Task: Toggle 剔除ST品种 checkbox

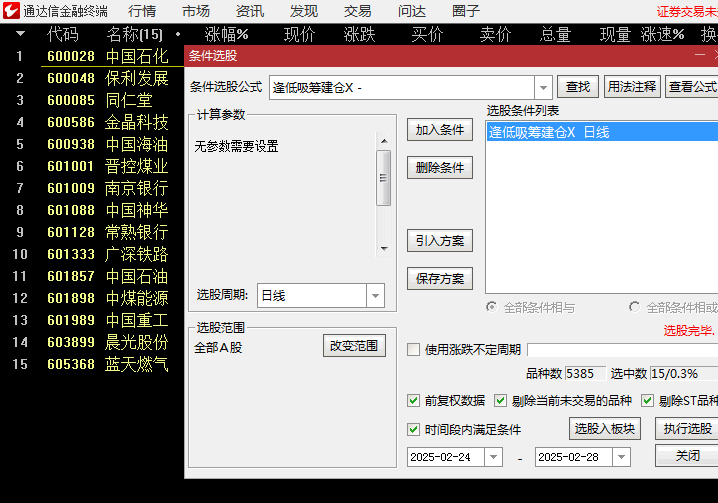Action: pyautogui.click(x=647, y=400)
